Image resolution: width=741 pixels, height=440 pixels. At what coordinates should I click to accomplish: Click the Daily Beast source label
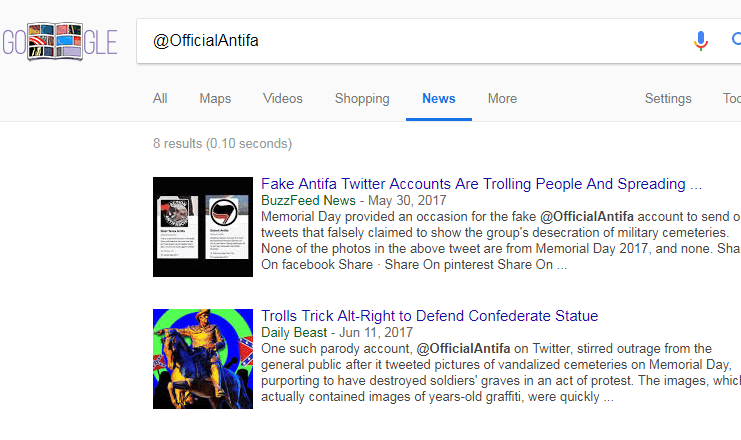tap(296, 332)
